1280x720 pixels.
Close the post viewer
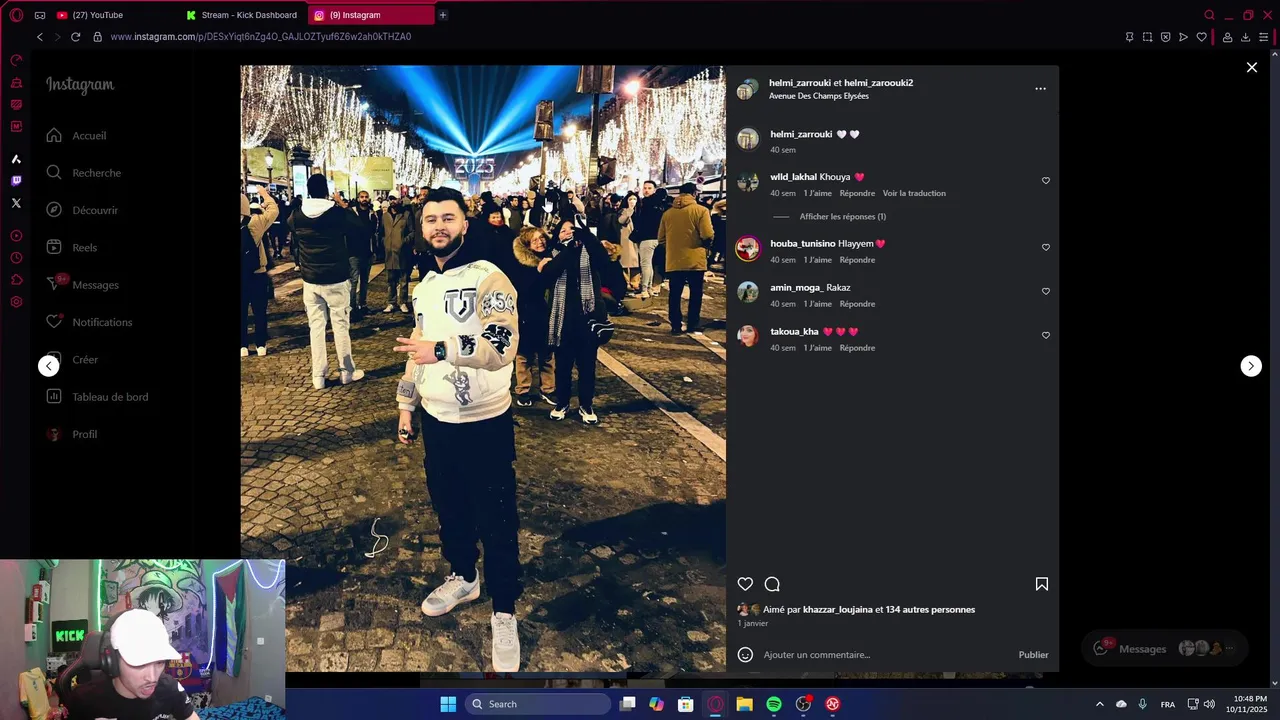pos(1252,67)
